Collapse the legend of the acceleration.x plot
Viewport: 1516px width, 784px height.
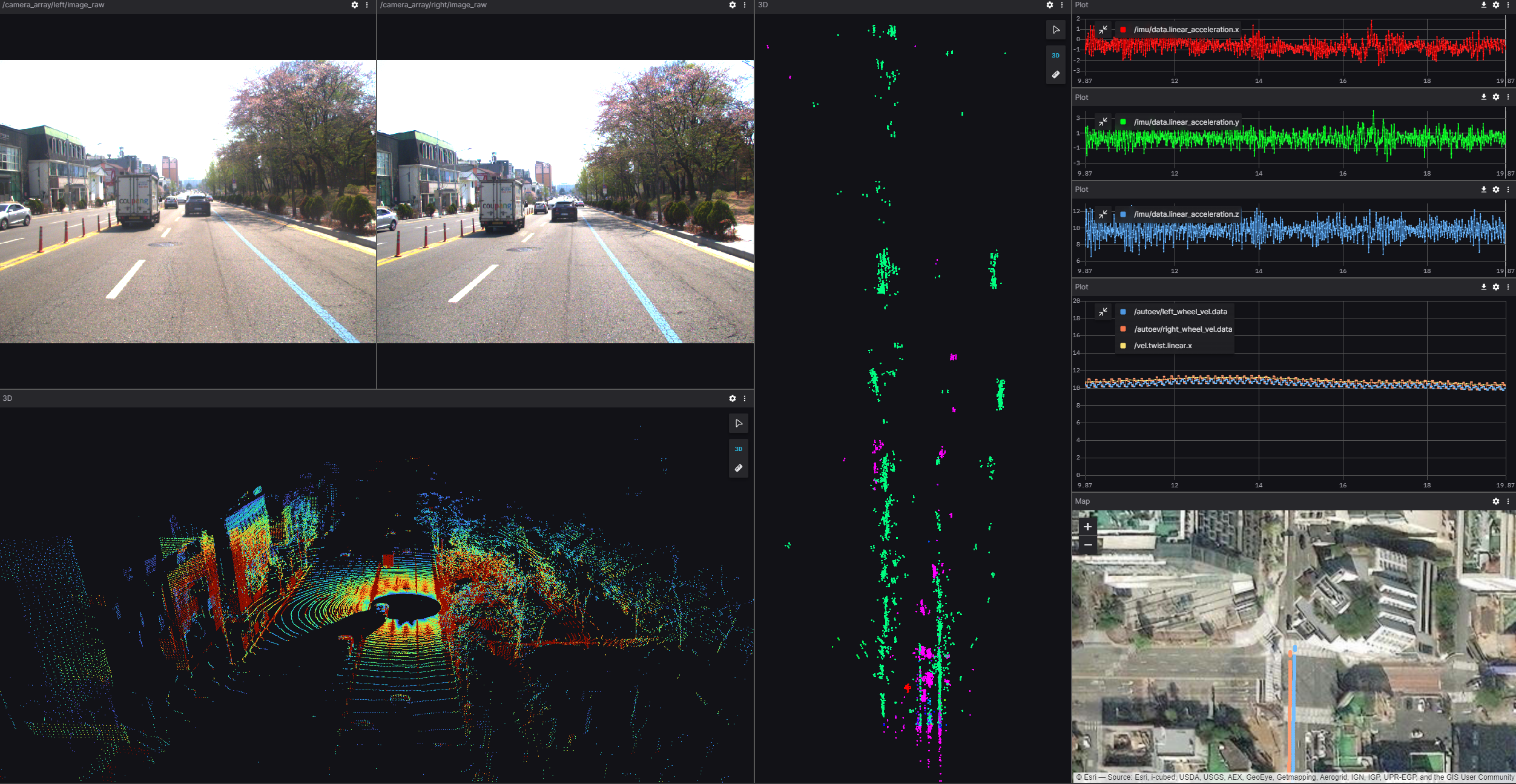point(1103,30)
